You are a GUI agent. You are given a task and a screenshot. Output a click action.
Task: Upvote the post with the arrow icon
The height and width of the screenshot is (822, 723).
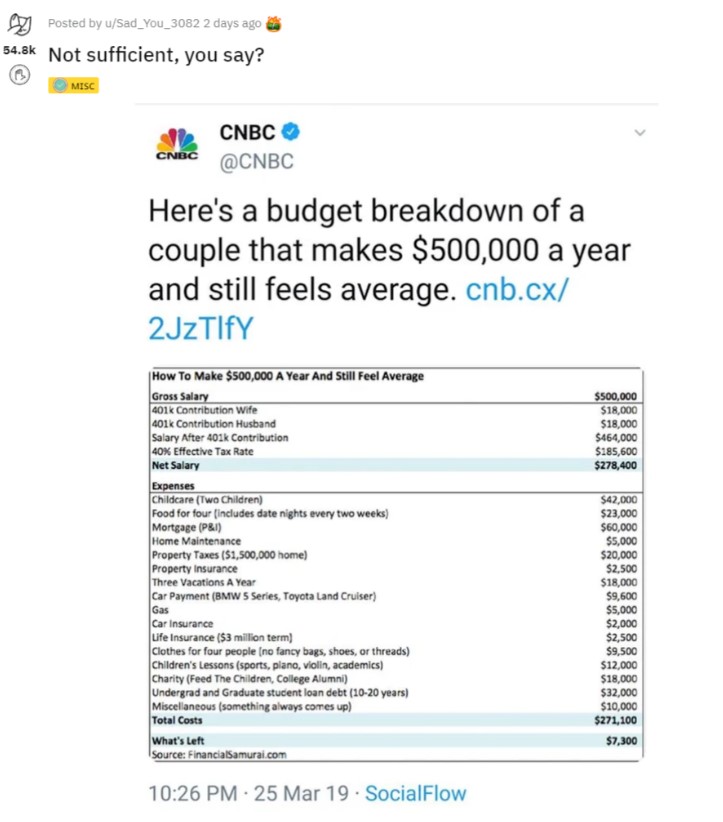pyautogui.click(x=19, y=24)
